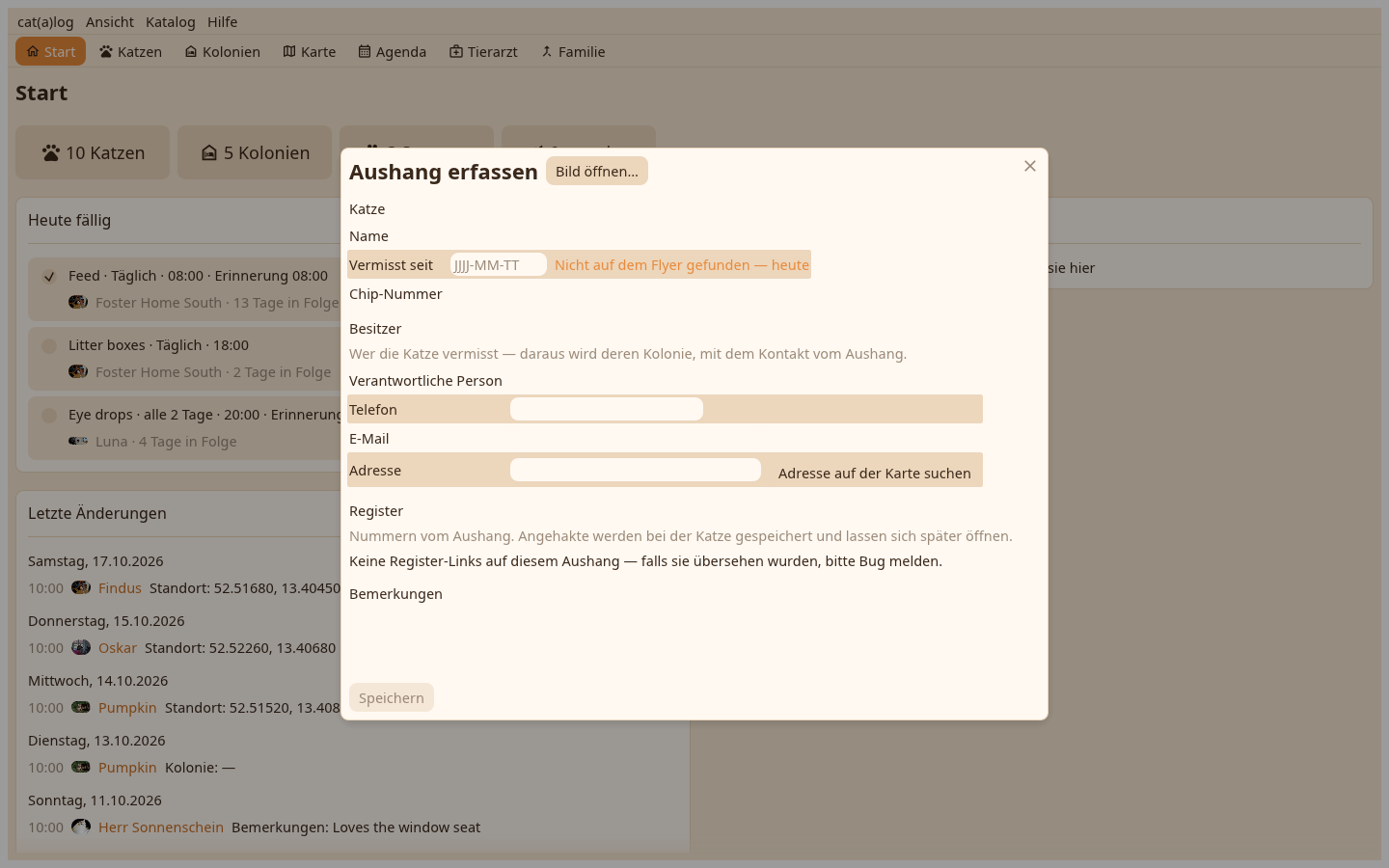
Task: Click the Luna avatar in Eye drops row
Action: pos(78,441)
